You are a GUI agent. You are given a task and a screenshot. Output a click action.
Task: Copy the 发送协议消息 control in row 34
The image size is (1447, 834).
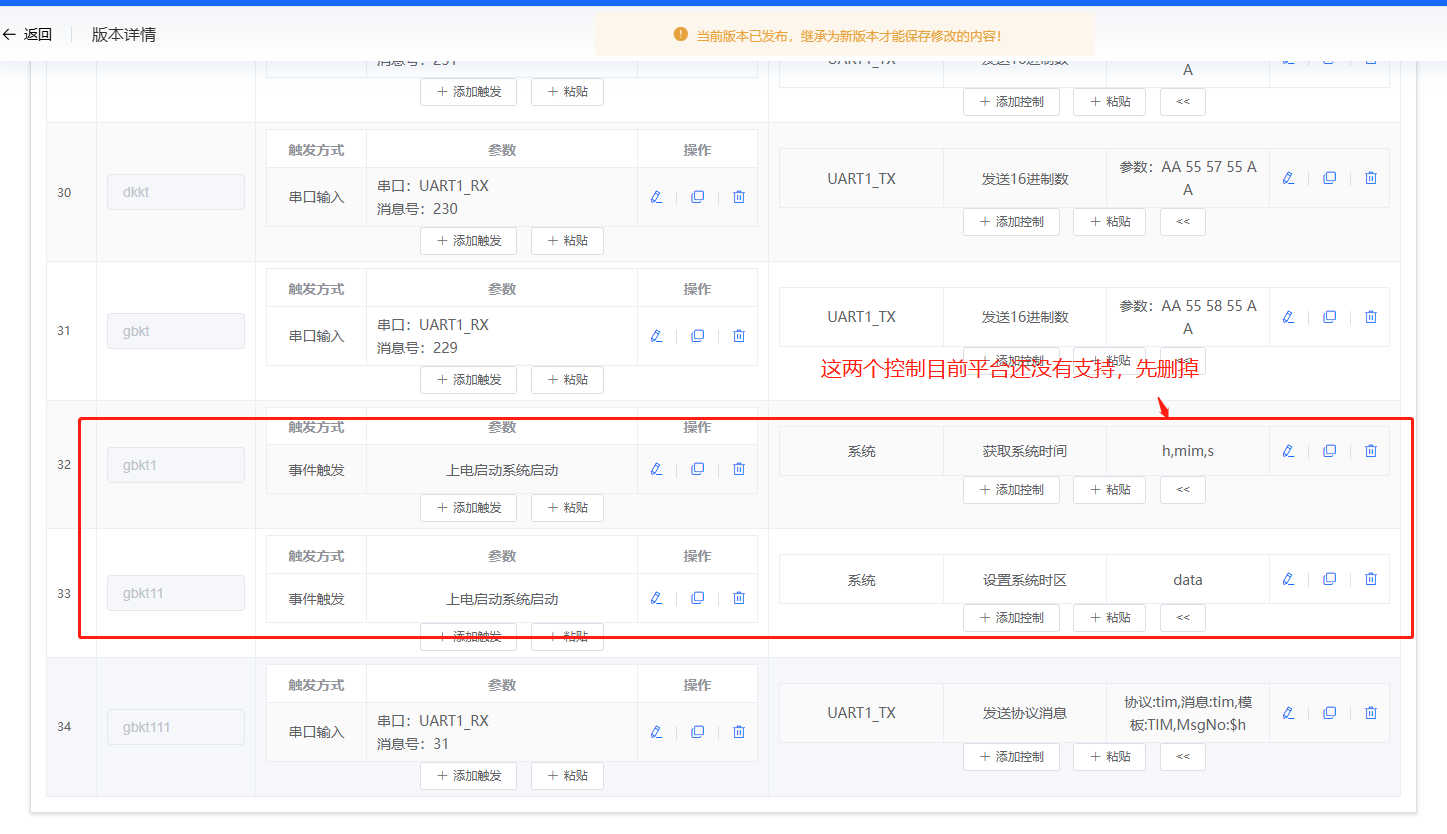tap(1328, 712)
